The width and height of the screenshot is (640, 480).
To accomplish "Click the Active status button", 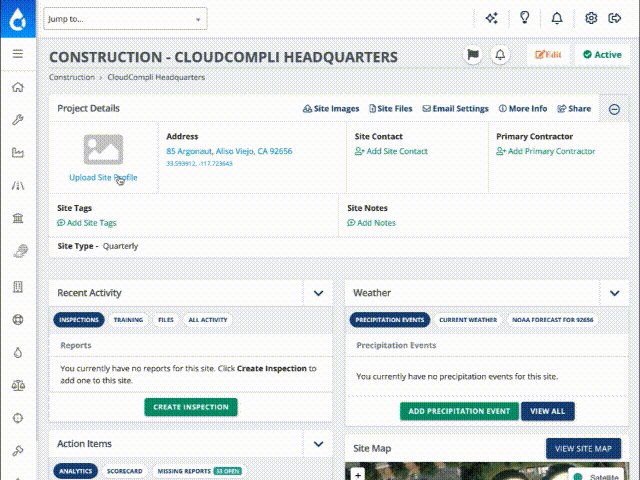I will [602, 55].
